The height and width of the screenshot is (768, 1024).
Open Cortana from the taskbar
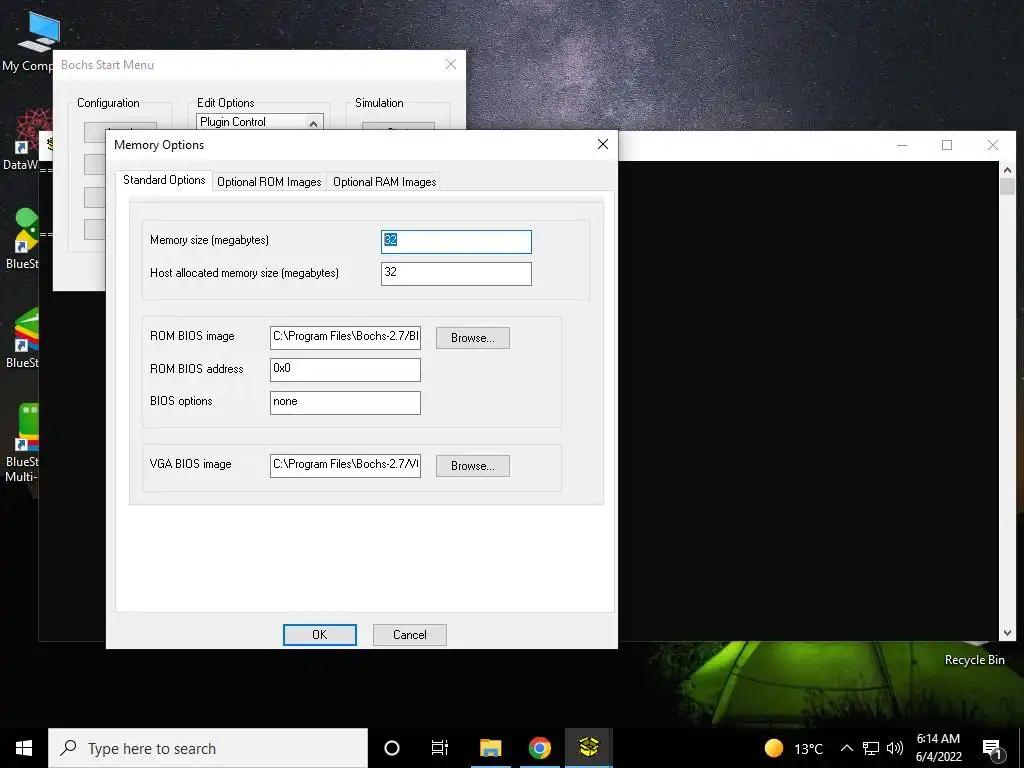coord(392,748)
